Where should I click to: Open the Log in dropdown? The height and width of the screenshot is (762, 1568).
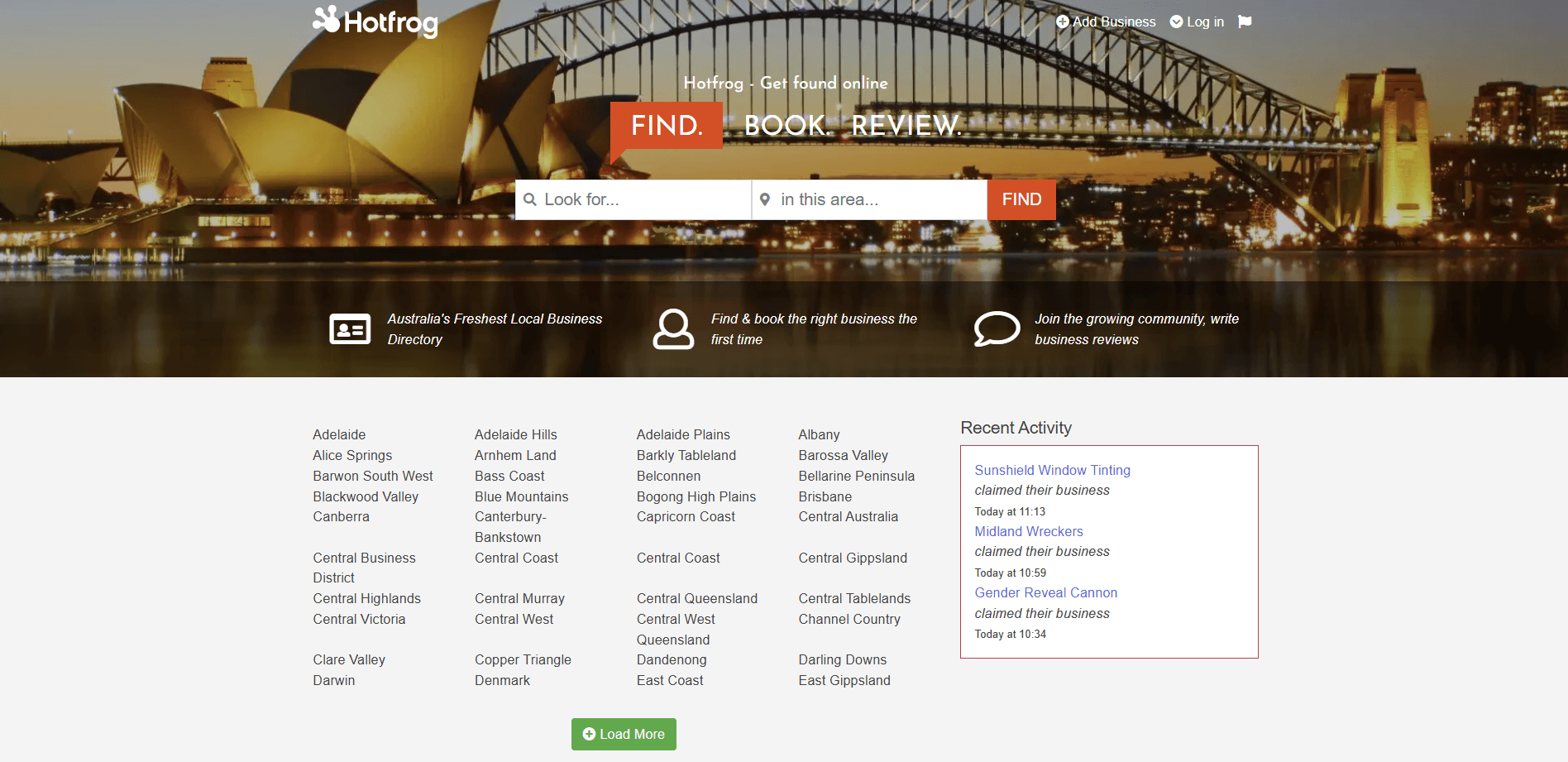[x=1197, y=22]
